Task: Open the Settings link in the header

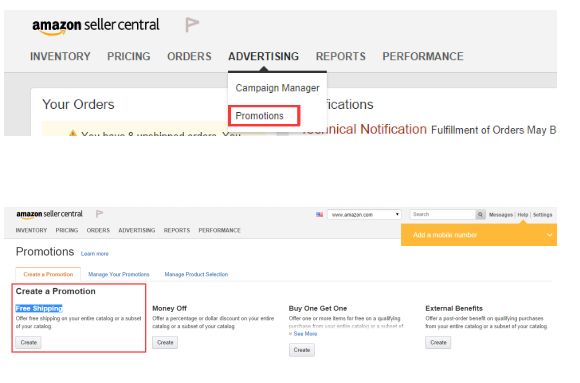Action: [x=543, y=215]
